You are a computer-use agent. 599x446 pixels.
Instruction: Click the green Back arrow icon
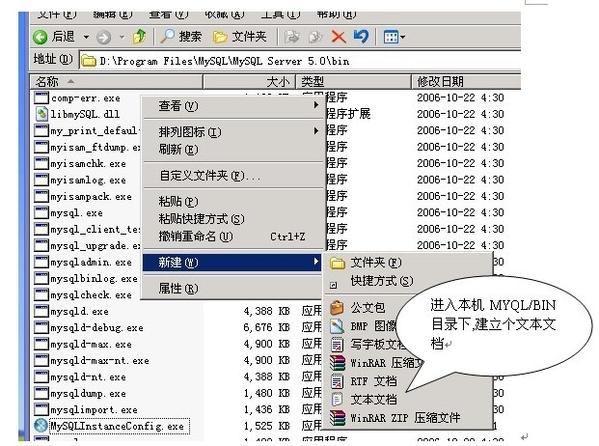pyautogui.click(x=40, y=37)
